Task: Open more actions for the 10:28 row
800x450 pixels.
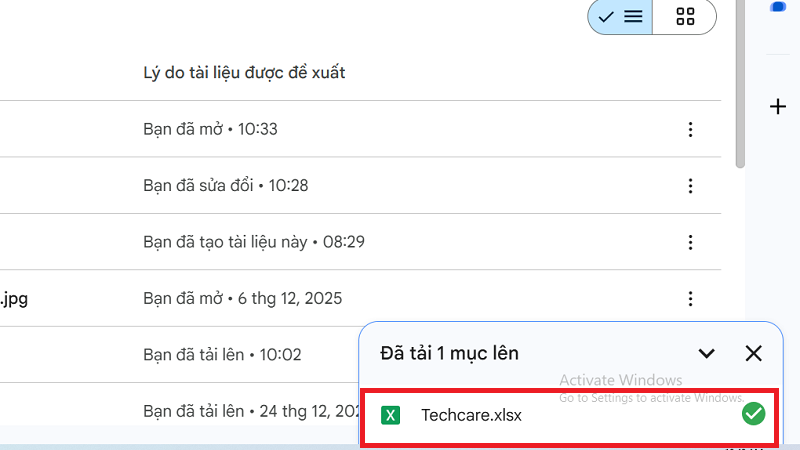Action: click(x=689, y=186)
